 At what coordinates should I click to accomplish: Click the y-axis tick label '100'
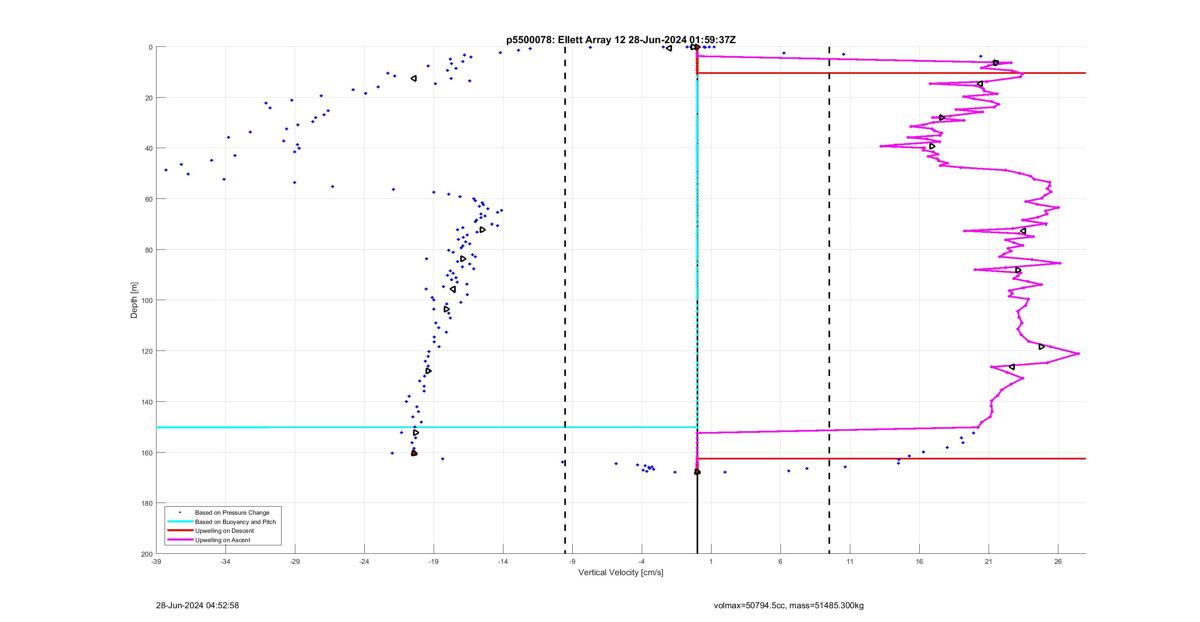pyautogui.click(x=145, y=300)
